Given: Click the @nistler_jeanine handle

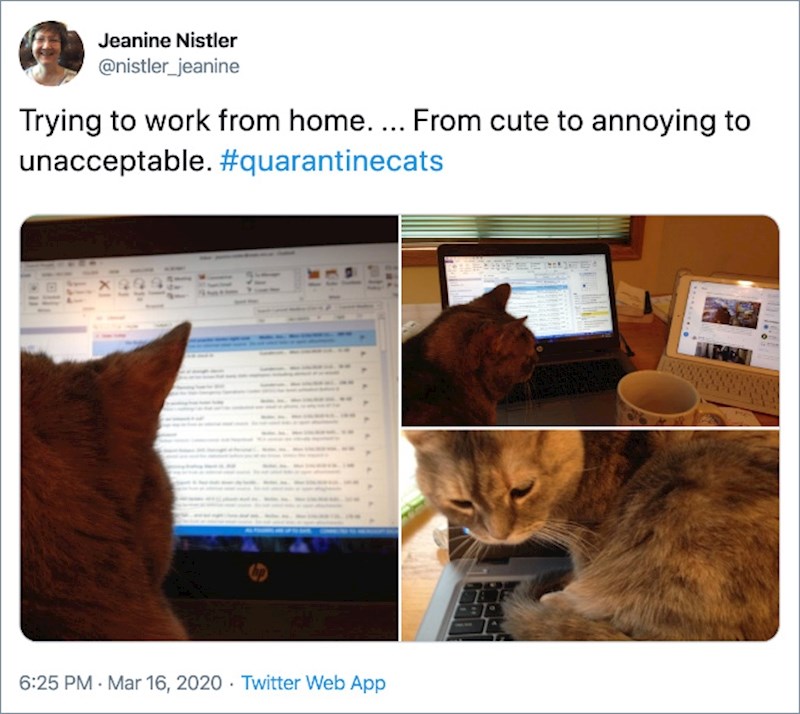Looking at the screenshot, I should tap(168, 66).
